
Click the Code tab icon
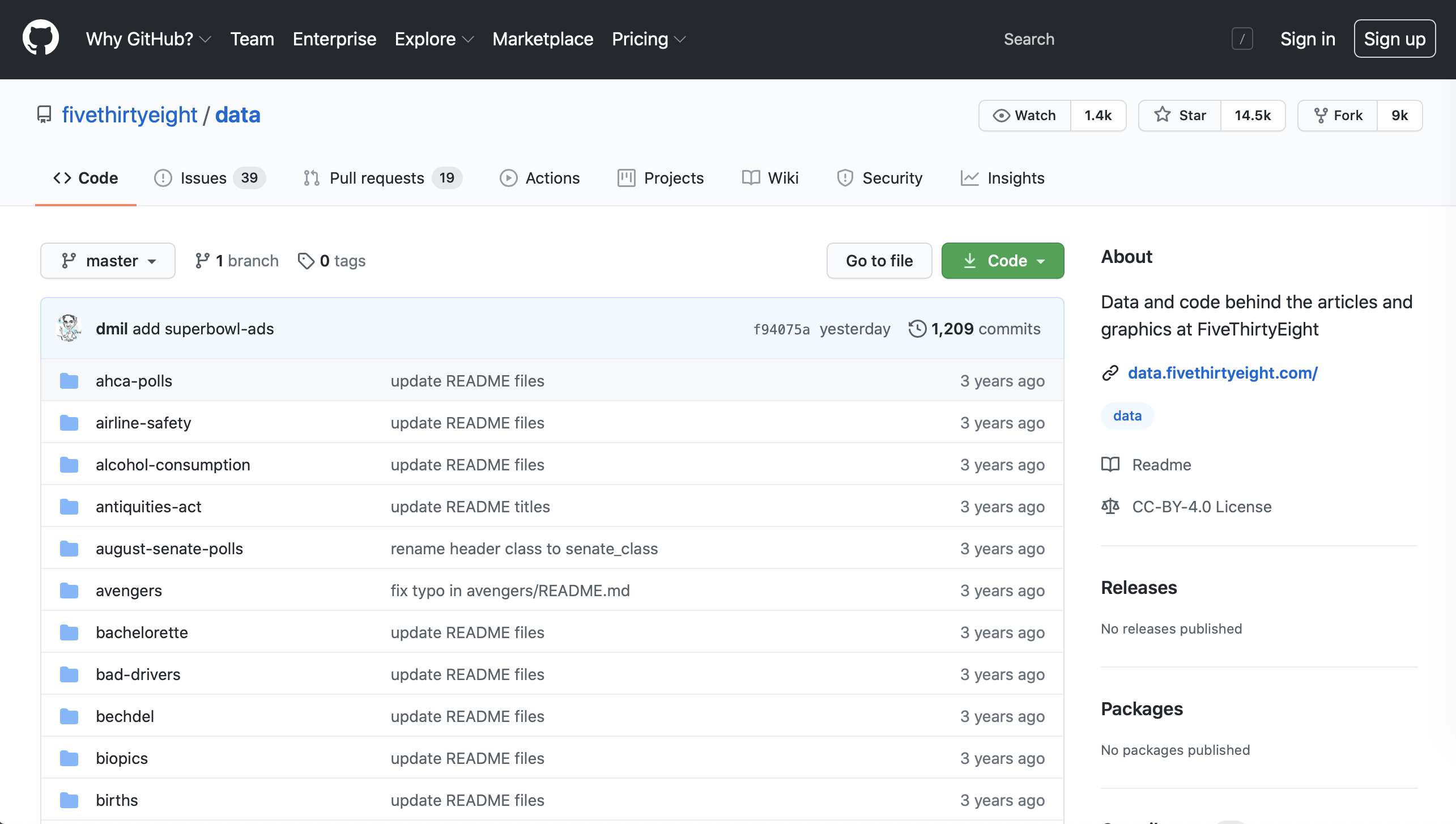tap(62, 177)
